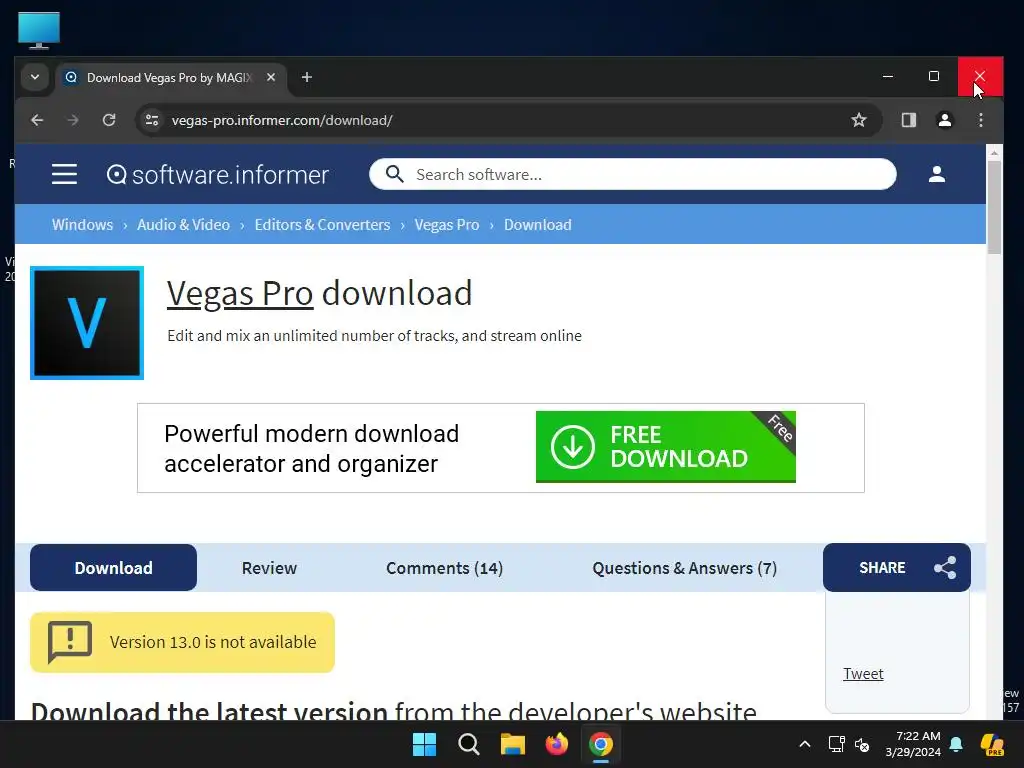This screenshot has width=1024, height=768.
Task: Click the Download breadcrumb item
Action: coord(537,225)
